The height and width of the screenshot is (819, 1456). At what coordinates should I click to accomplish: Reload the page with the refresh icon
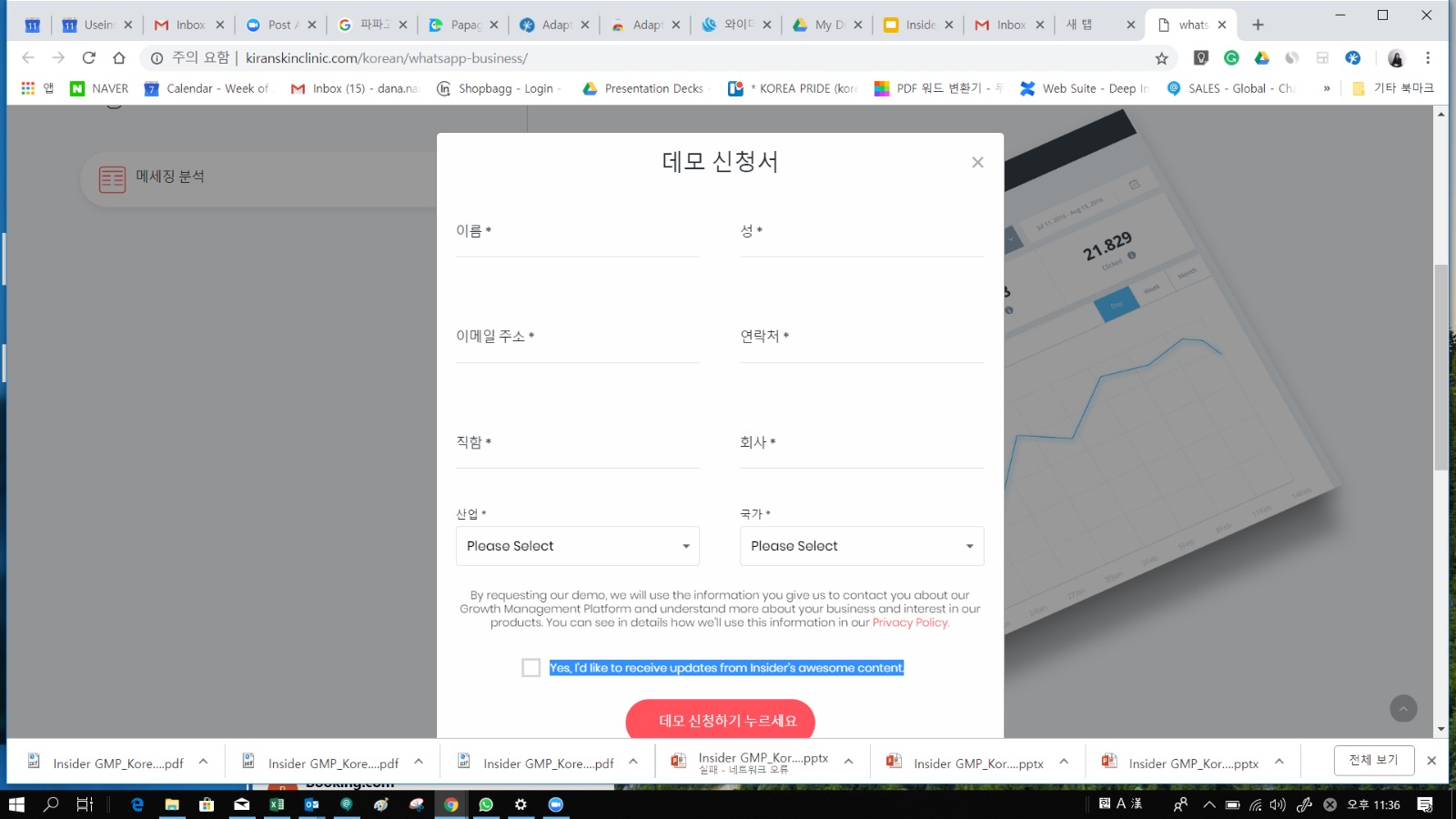[88, 58]
